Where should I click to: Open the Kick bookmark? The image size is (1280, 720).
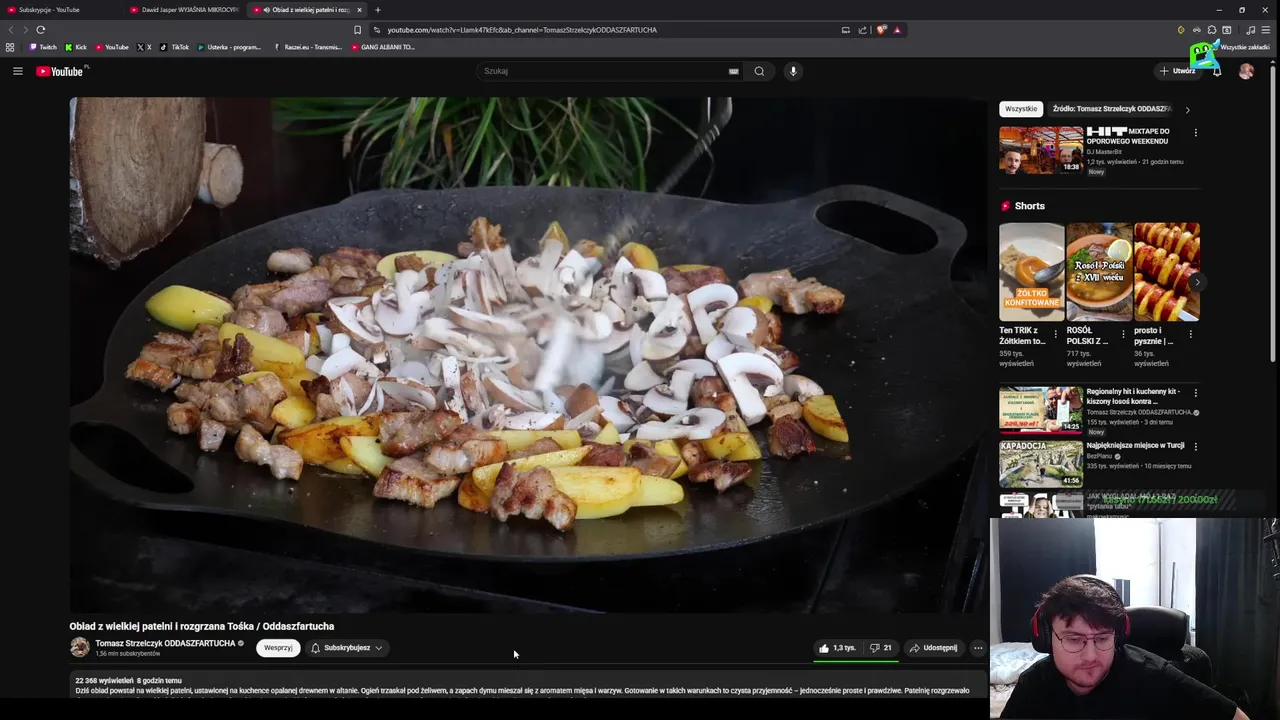click(x=76, y=47)
